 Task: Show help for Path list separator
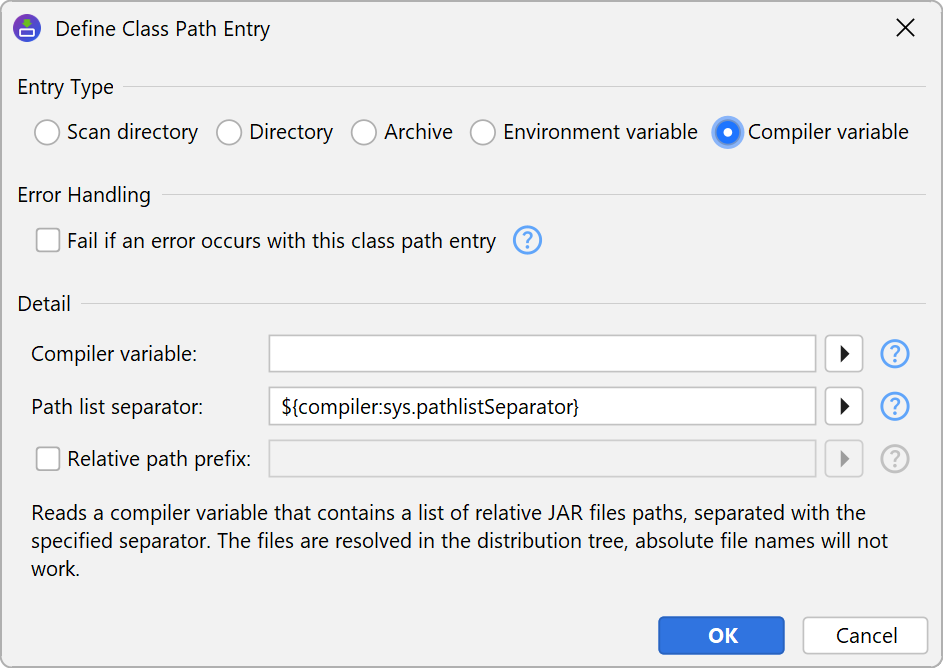[x=894, y=406]
